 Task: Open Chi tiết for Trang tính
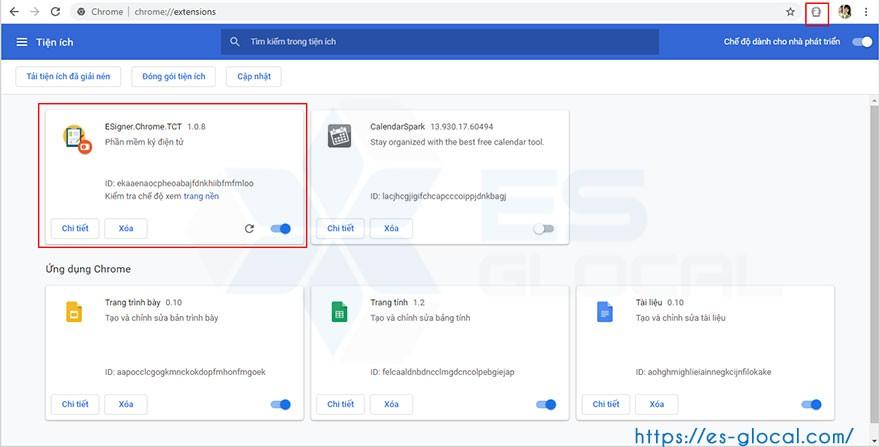click(x=341, y=404)
